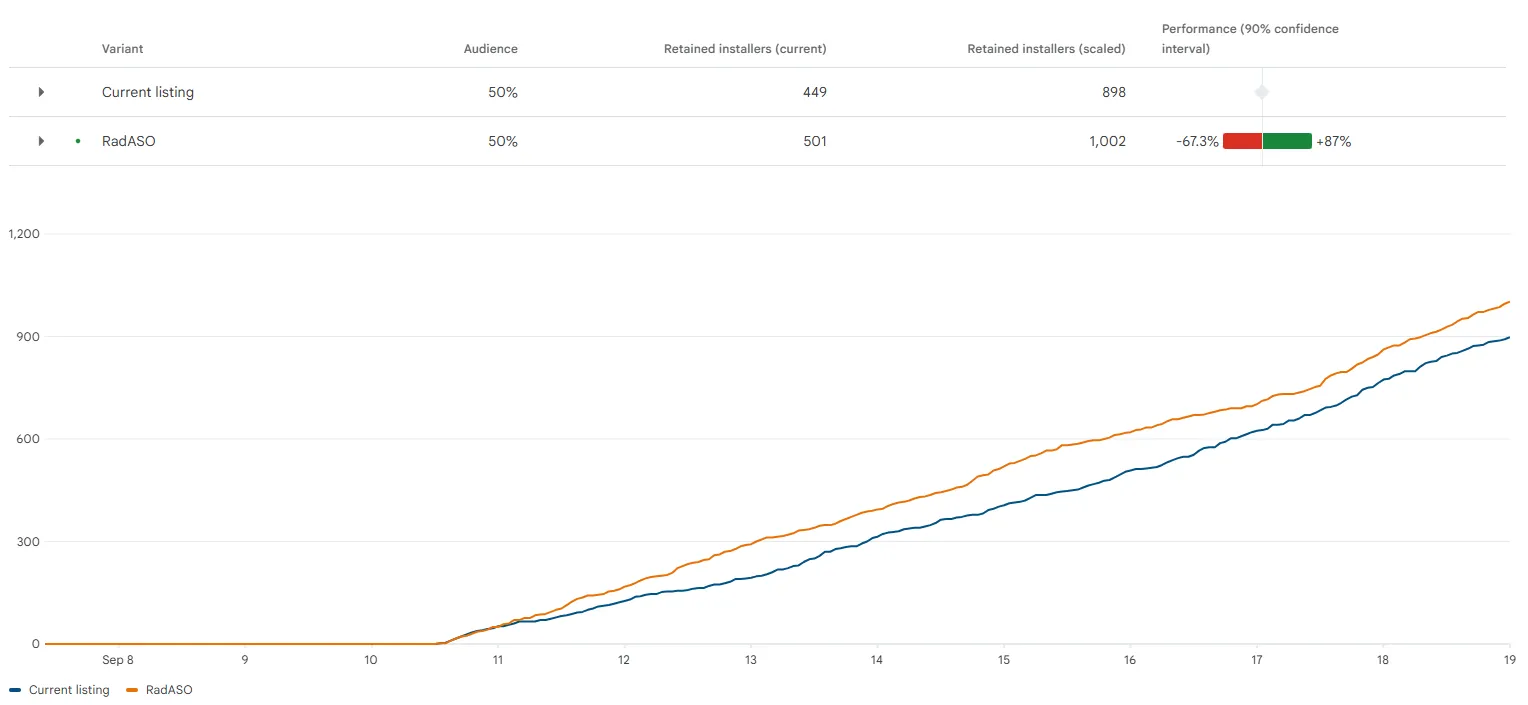The width and height of the screenshot is (1528, 705).
Task: Expand the RadASO row arrow
Action: [x=41, y=141]
